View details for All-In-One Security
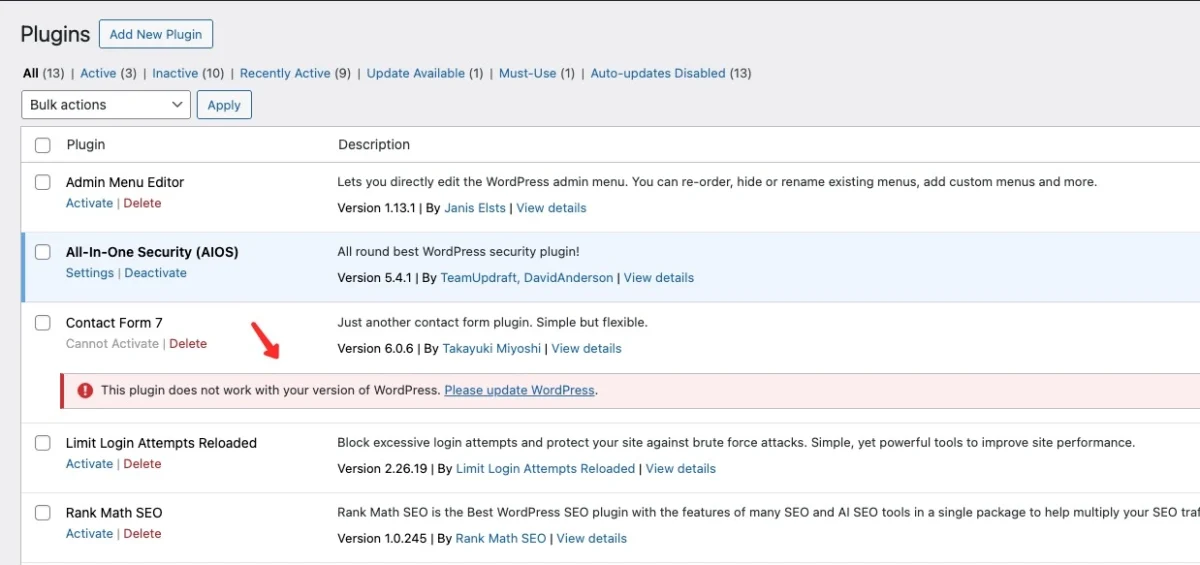 tap(659, 278)
